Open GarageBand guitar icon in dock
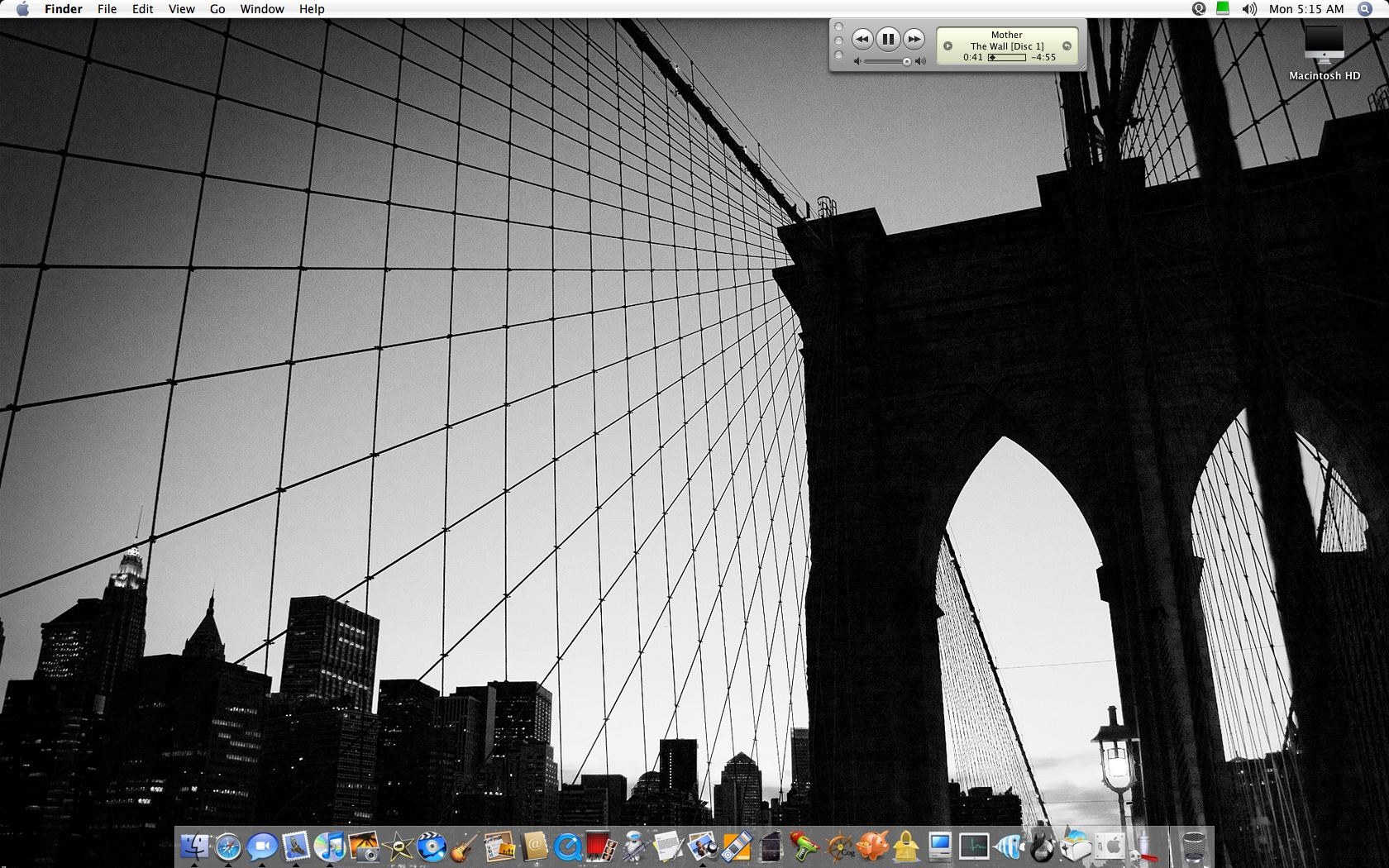1389x868 pixels. pyautogui.click(x=465, y=846)
